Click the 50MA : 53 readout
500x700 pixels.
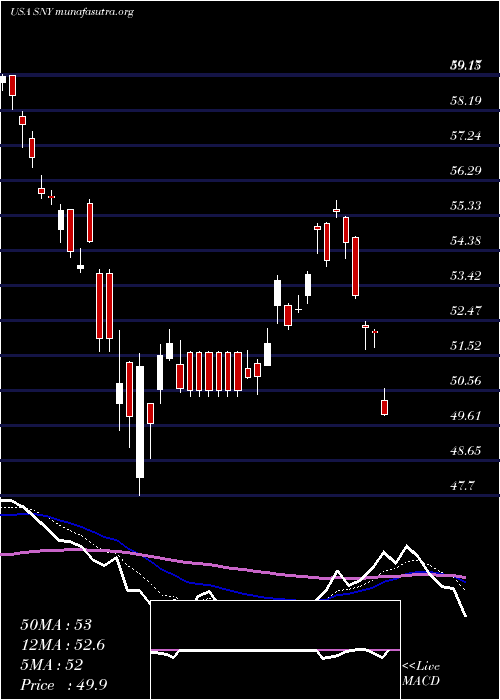tap(56, 625)
